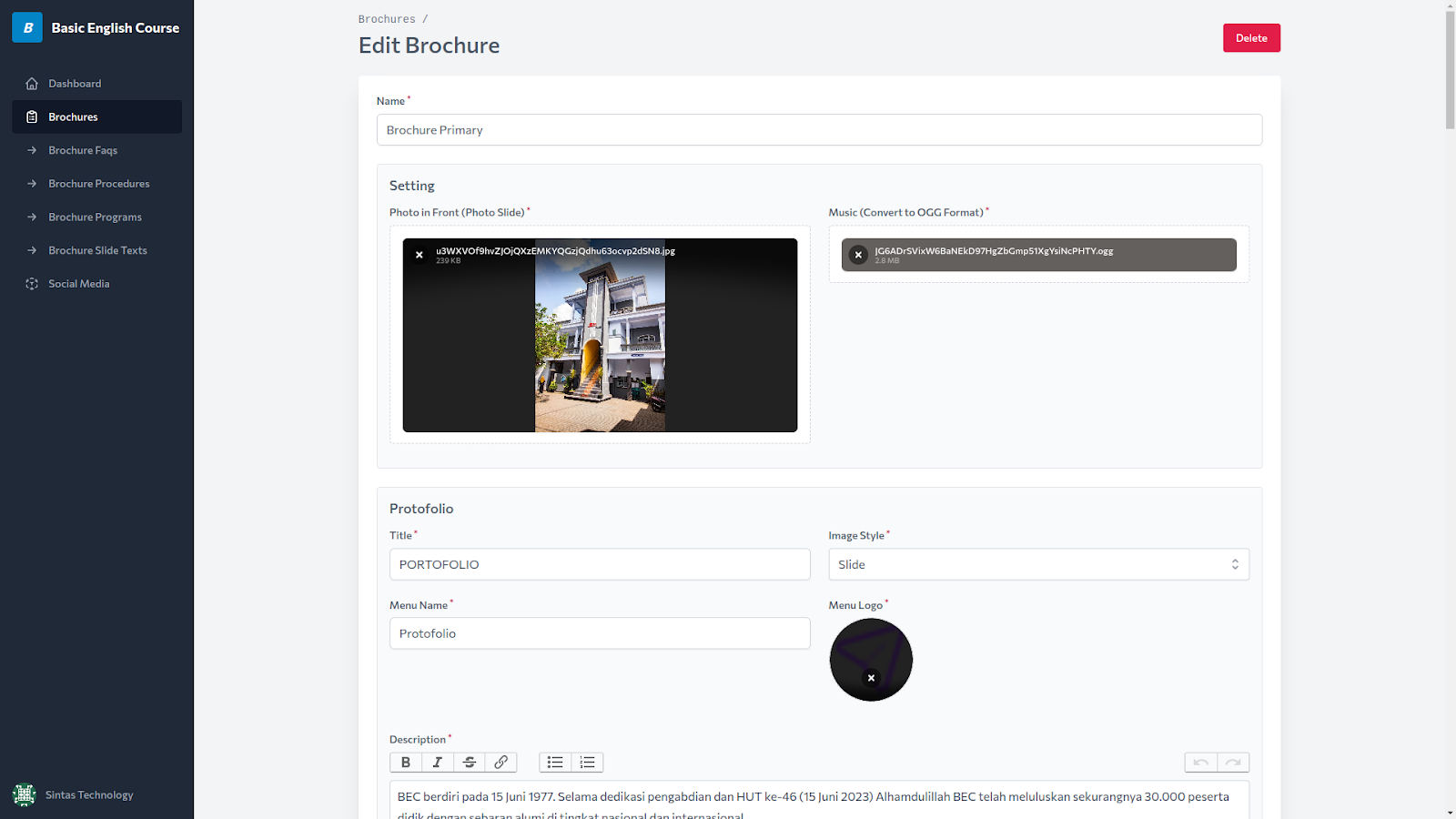
Task: Go to Brochure Faqs
Action: (x=96, y=150)
